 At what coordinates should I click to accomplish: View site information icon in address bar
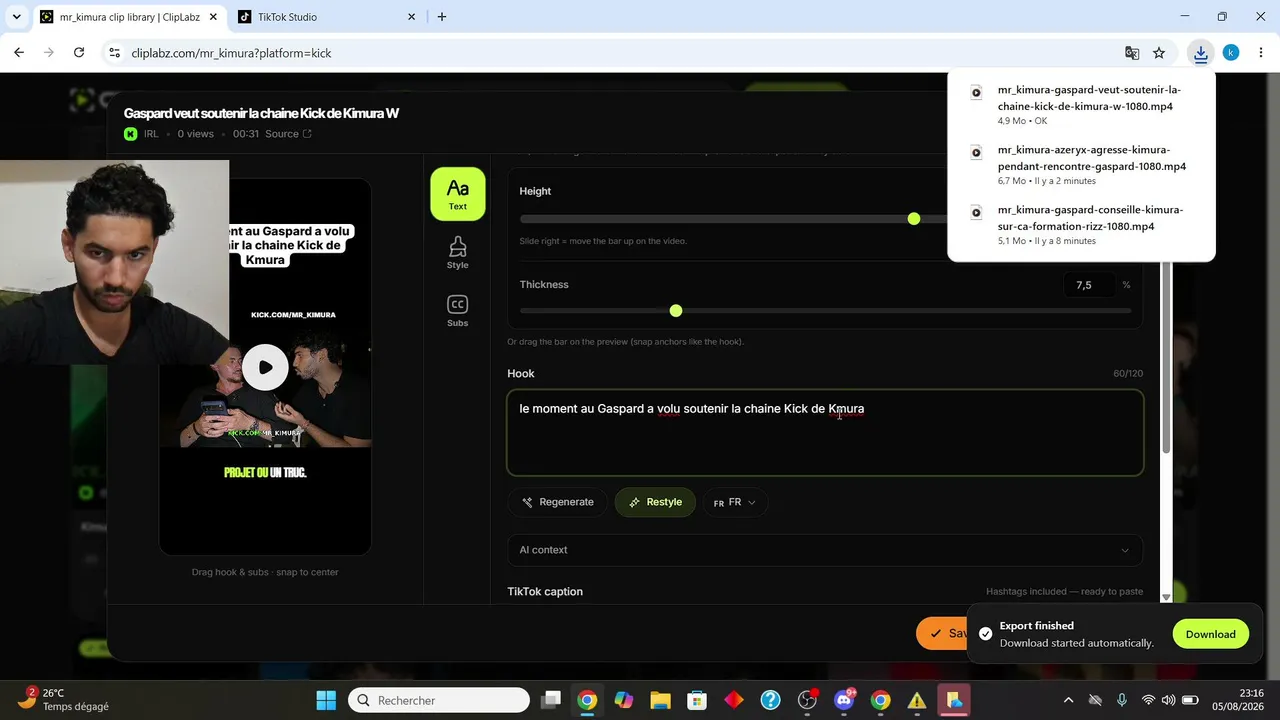point(114,53)
